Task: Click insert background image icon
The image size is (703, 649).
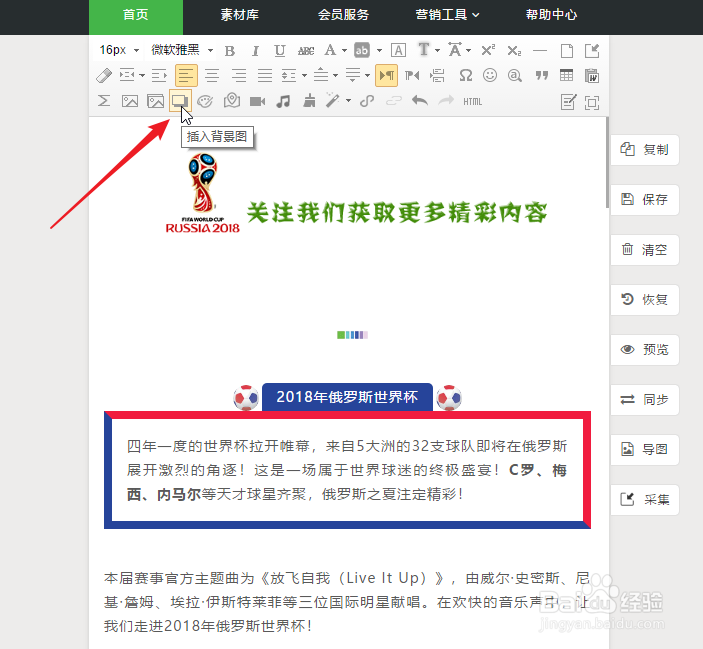Action: (180, 101)
